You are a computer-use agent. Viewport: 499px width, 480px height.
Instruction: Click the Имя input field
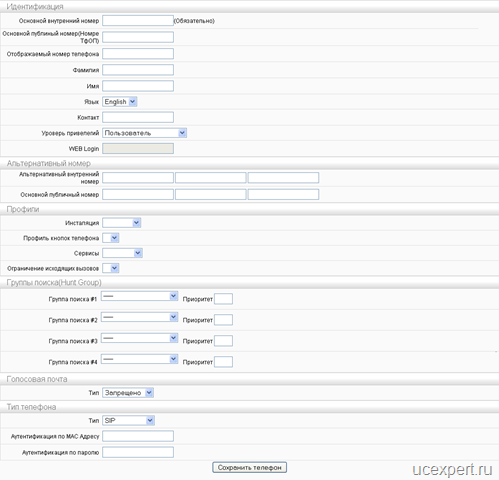[x=138, y=86]
